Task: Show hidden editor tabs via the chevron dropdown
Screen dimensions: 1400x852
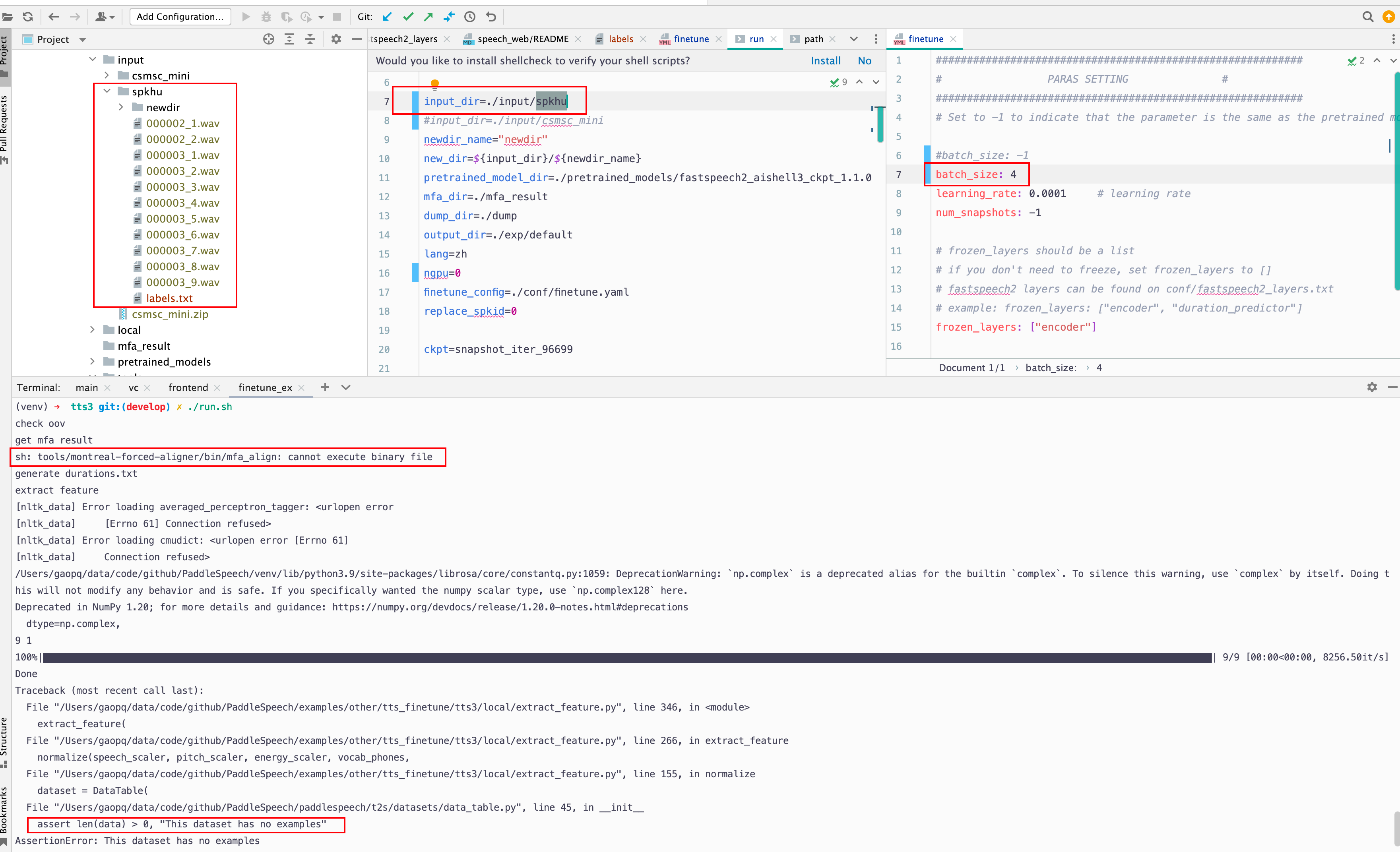Action: (855, 39)
